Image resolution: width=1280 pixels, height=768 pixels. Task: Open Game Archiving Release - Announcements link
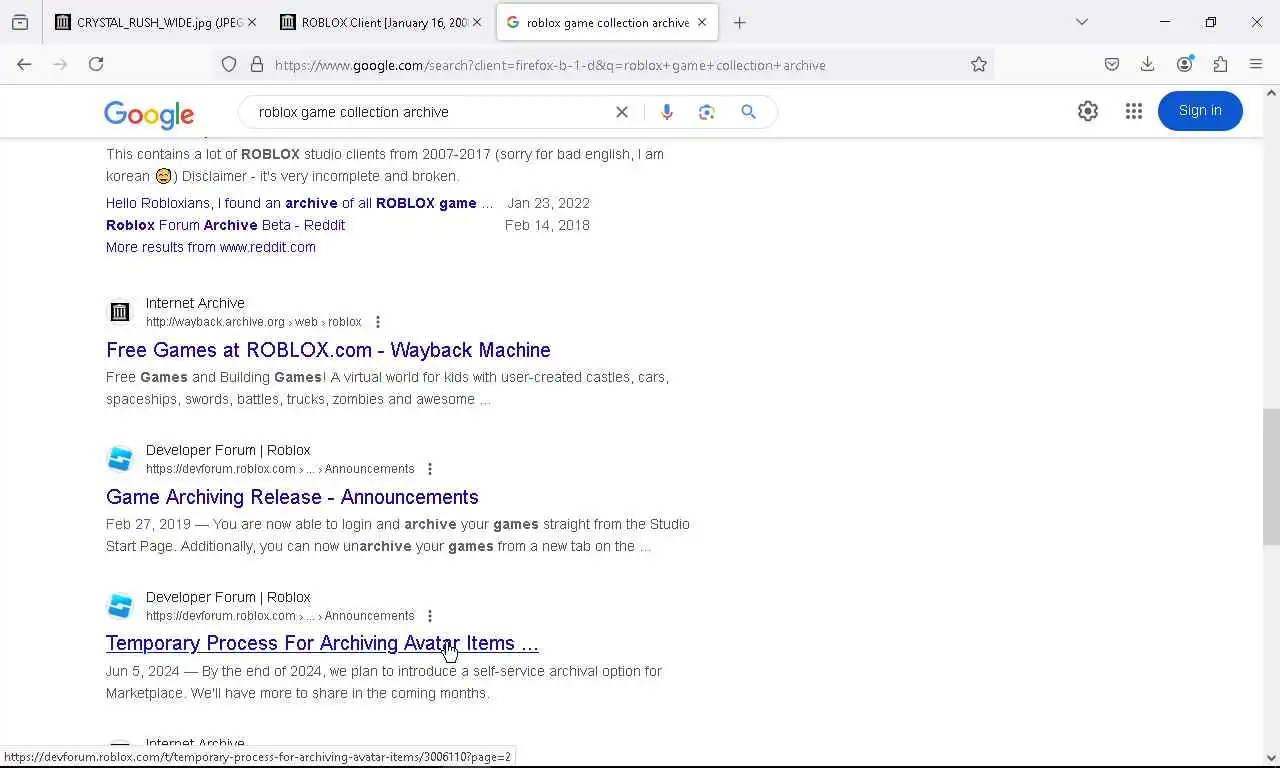pyautogui.click(x=292, y=497)
